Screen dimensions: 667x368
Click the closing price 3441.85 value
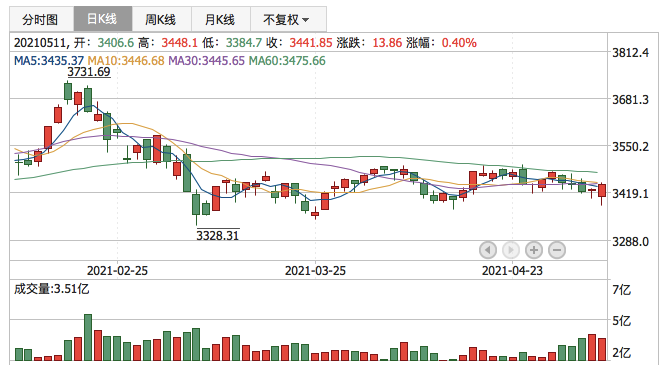[311, 43]
